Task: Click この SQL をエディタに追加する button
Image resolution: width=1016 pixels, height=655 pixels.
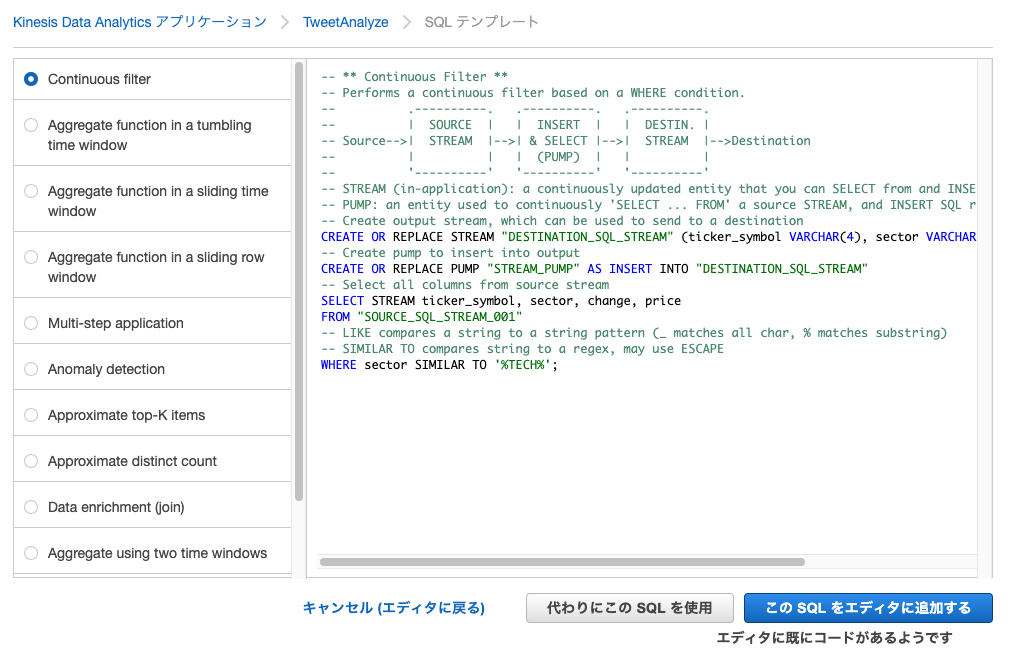Action: [868, 608]
